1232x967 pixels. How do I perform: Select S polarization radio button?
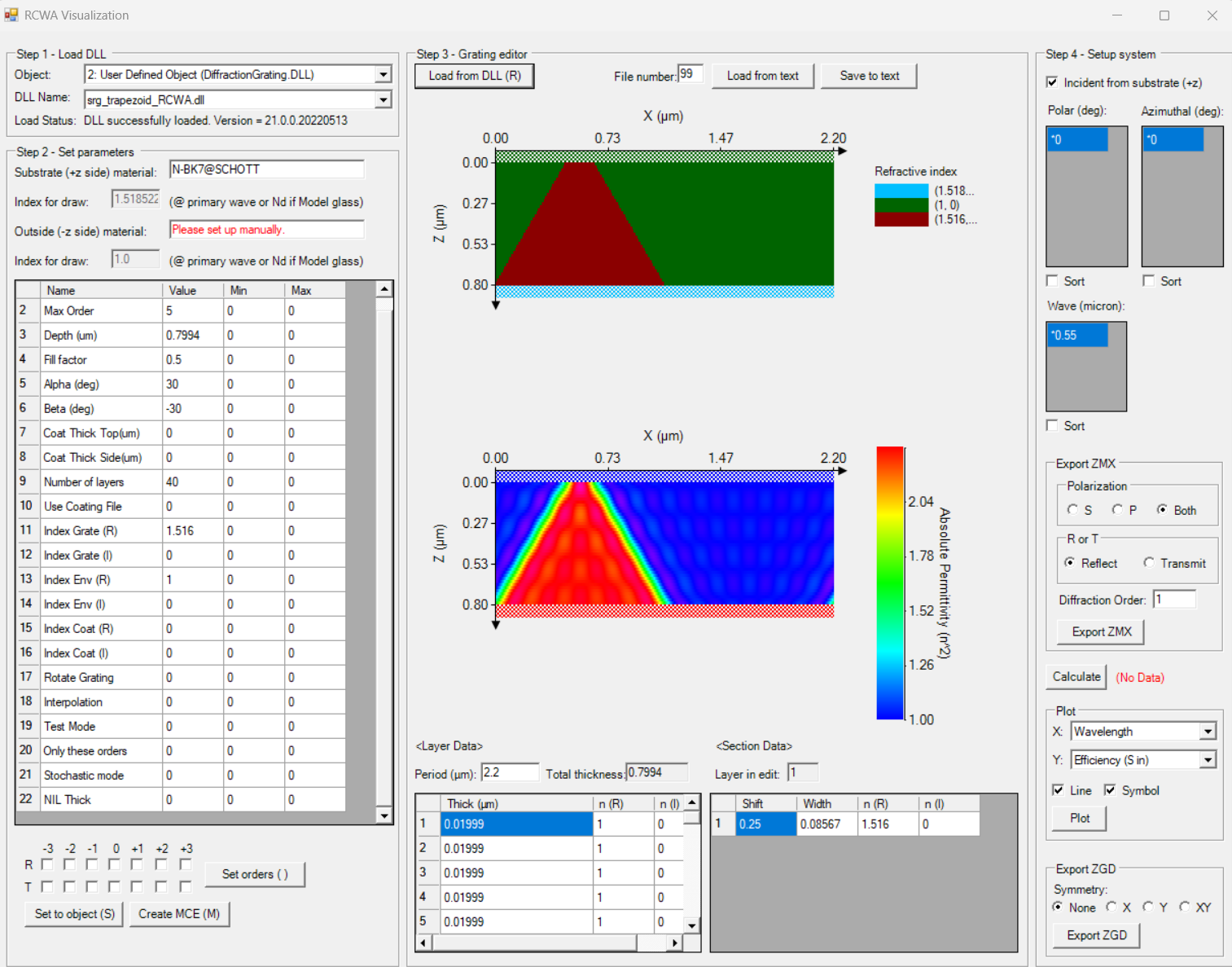coord(1072,510)
